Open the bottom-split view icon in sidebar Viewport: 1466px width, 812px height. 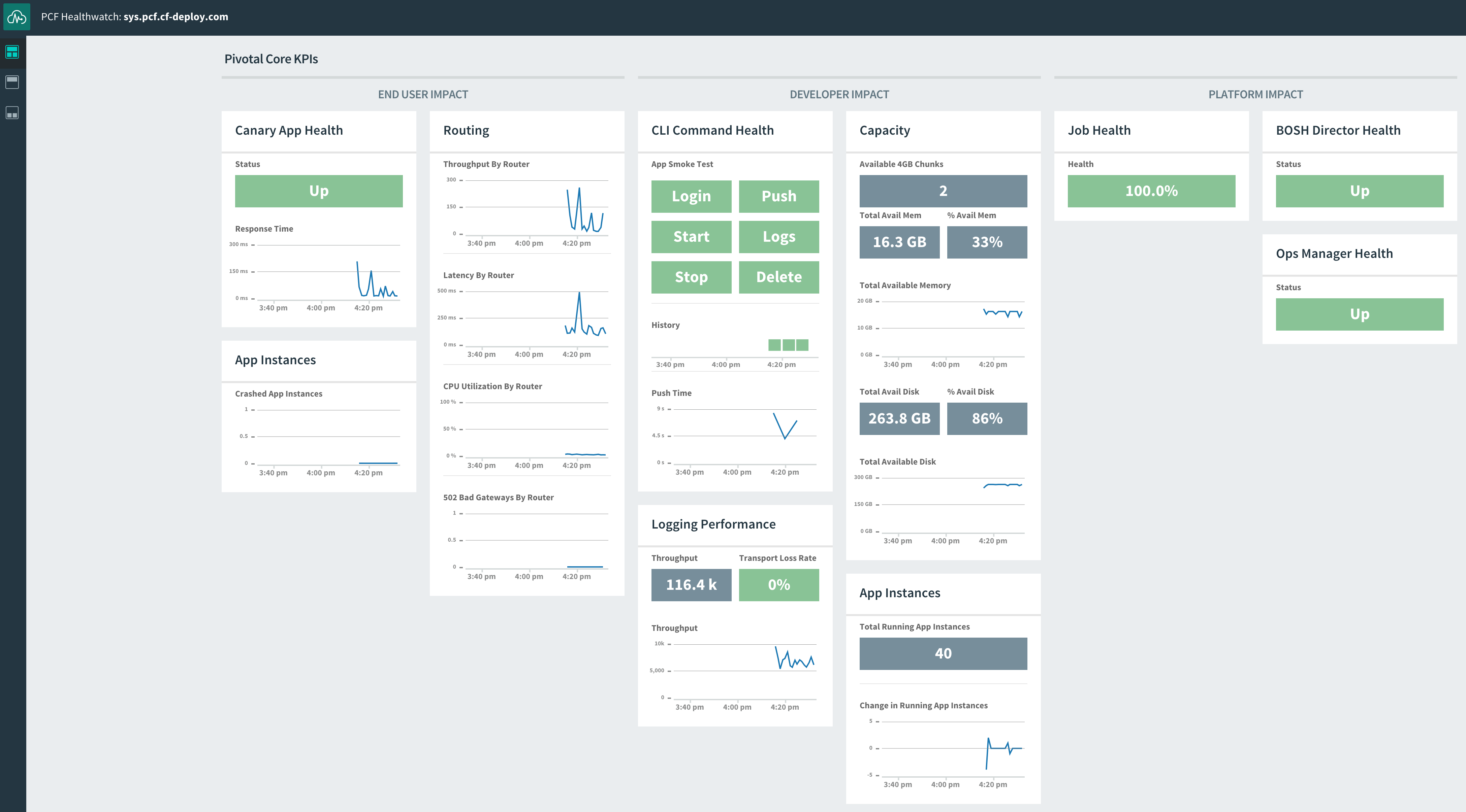pos(12,112)
